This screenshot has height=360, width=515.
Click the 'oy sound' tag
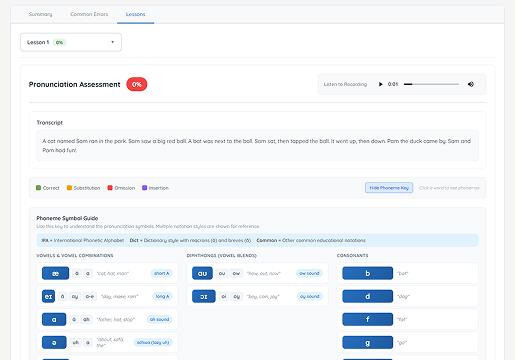pyautogui.click(x=310, y=296)
